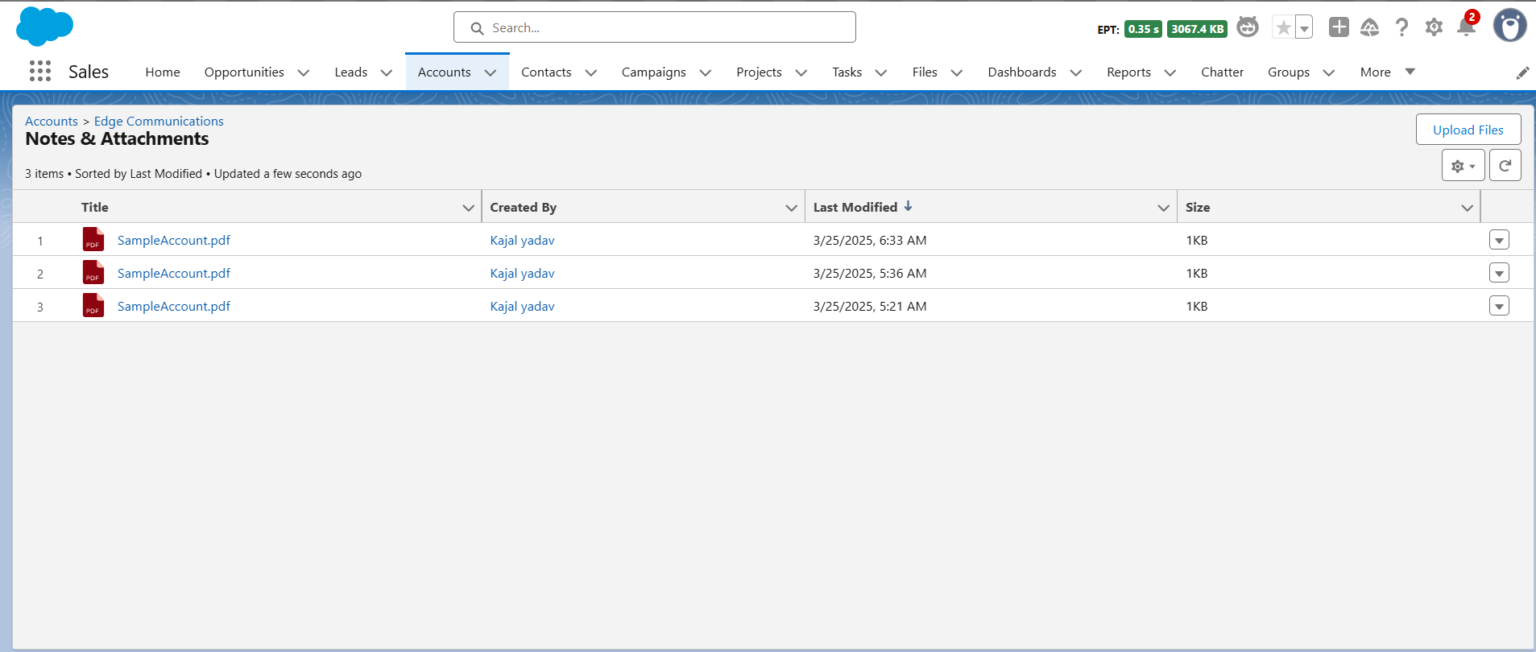The image size is (1536, 652).
Task: Open the list view controls gear dropdown
Action: click(x=1462, y=165)
